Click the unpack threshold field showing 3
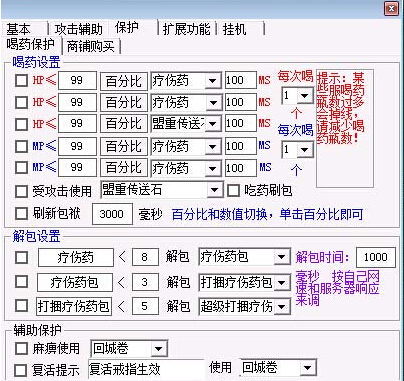 (145, 282)
